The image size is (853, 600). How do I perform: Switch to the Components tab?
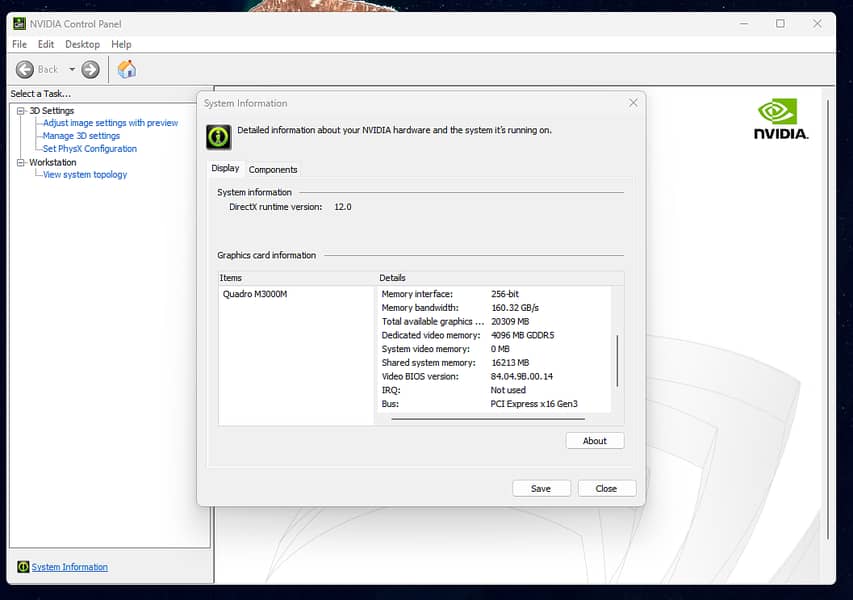(273, 169)
